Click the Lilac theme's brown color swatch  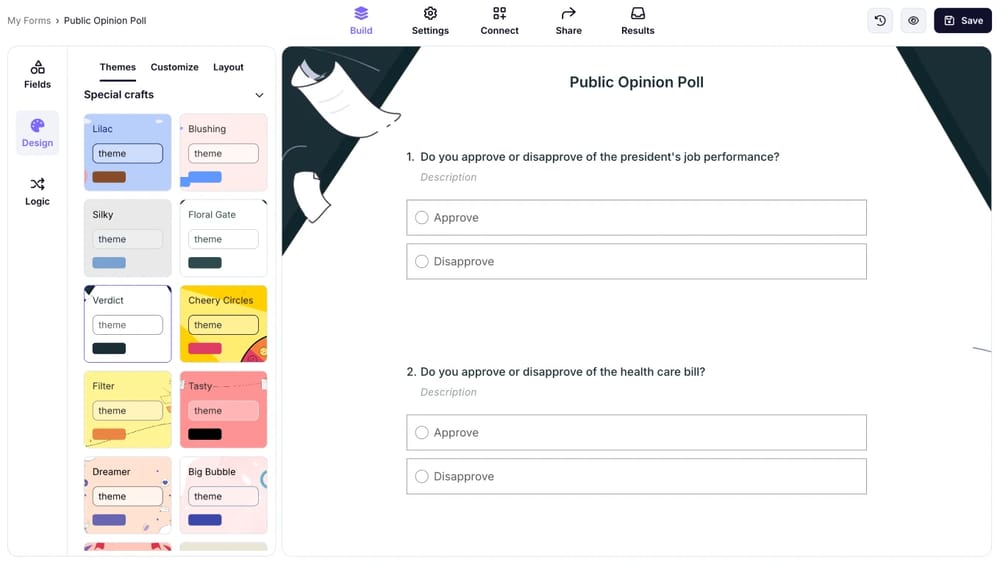tap(109, 177)
